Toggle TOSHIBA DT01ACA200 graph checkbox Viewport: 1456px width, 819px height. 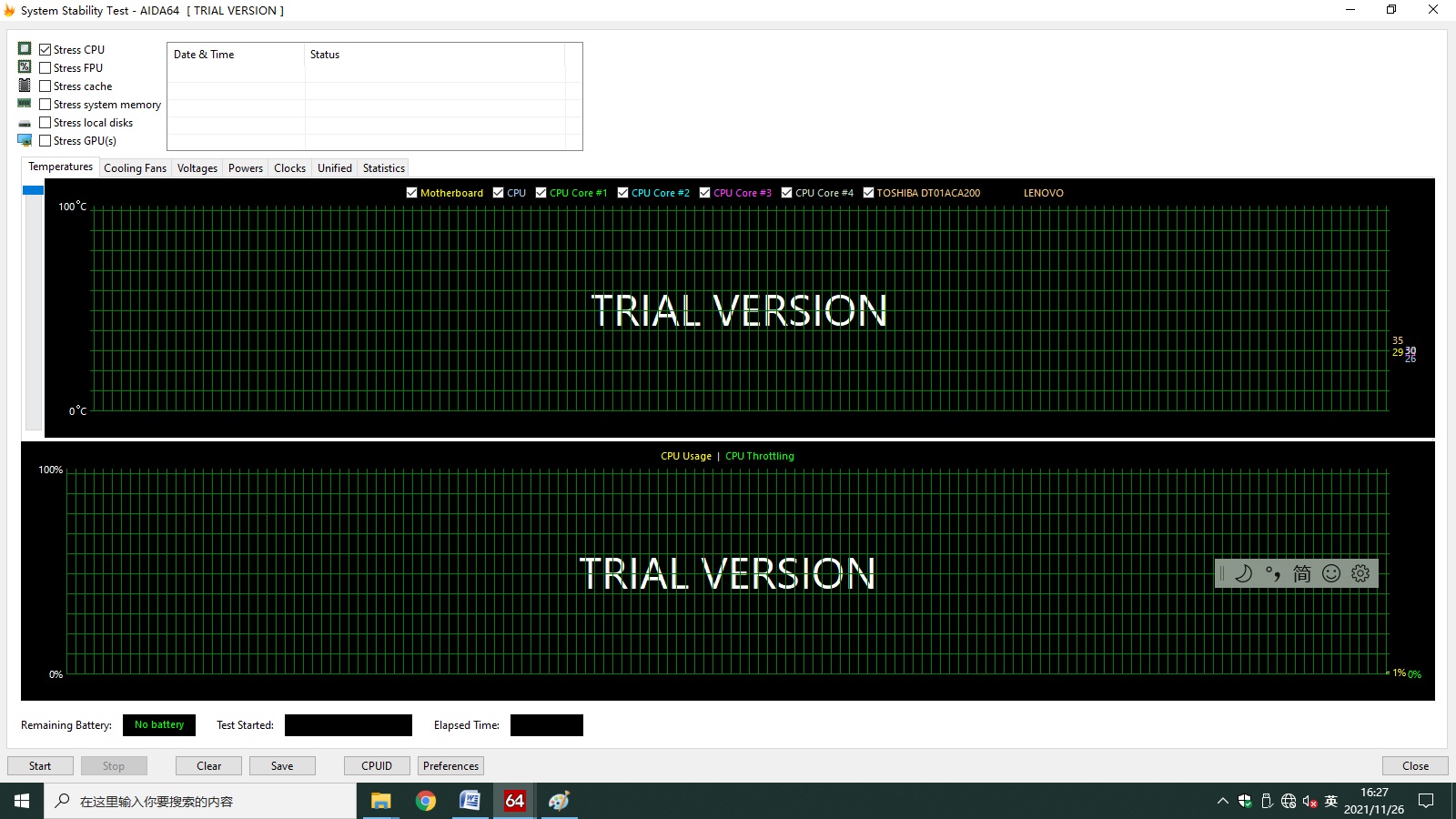point(868,192)
